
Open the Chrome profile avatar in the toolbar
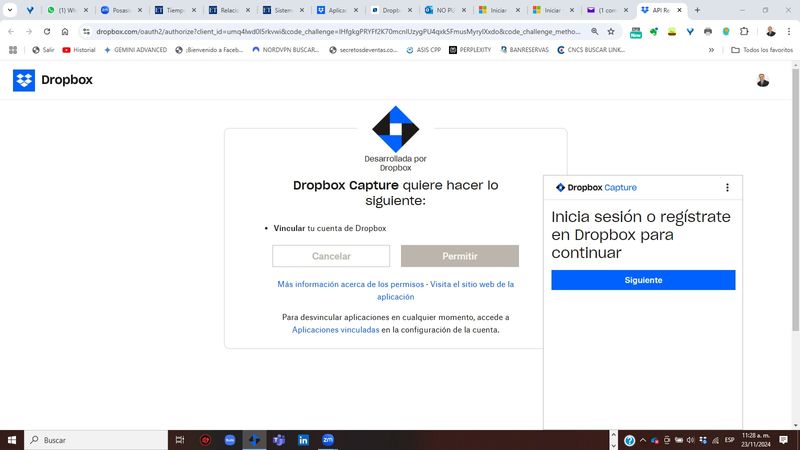pyautogui.click(x=770, y=32)
